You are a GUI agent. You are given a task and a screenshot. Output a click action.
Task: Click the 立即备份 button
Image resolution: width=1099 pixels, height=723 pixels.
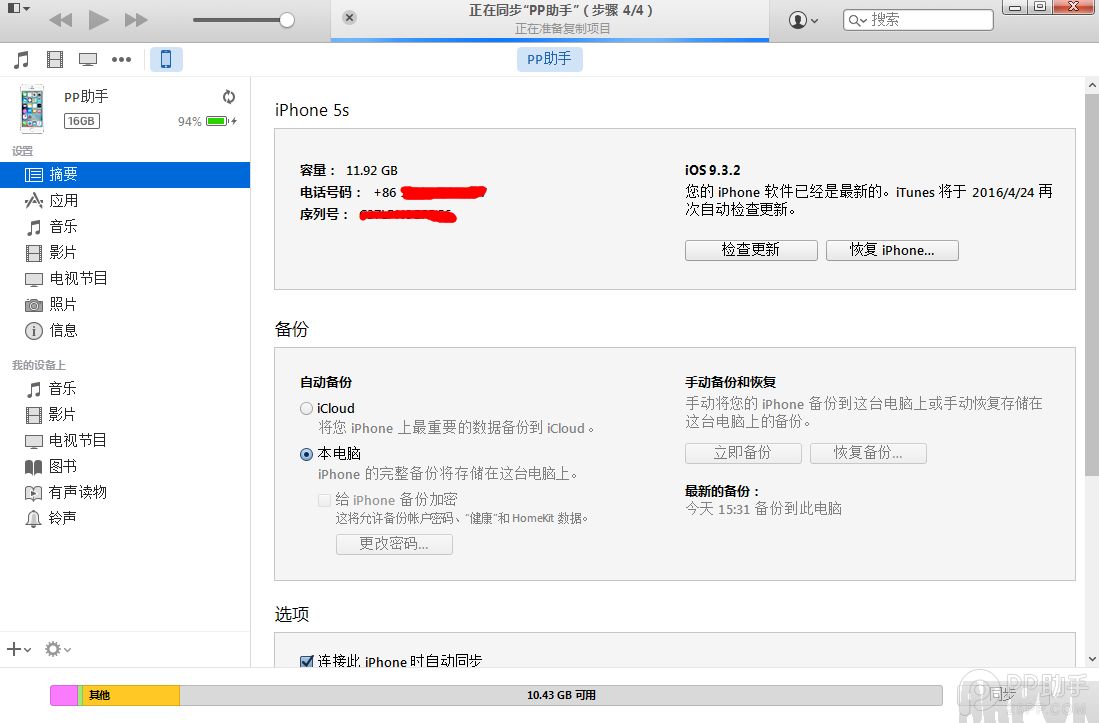tap(743, 452)
